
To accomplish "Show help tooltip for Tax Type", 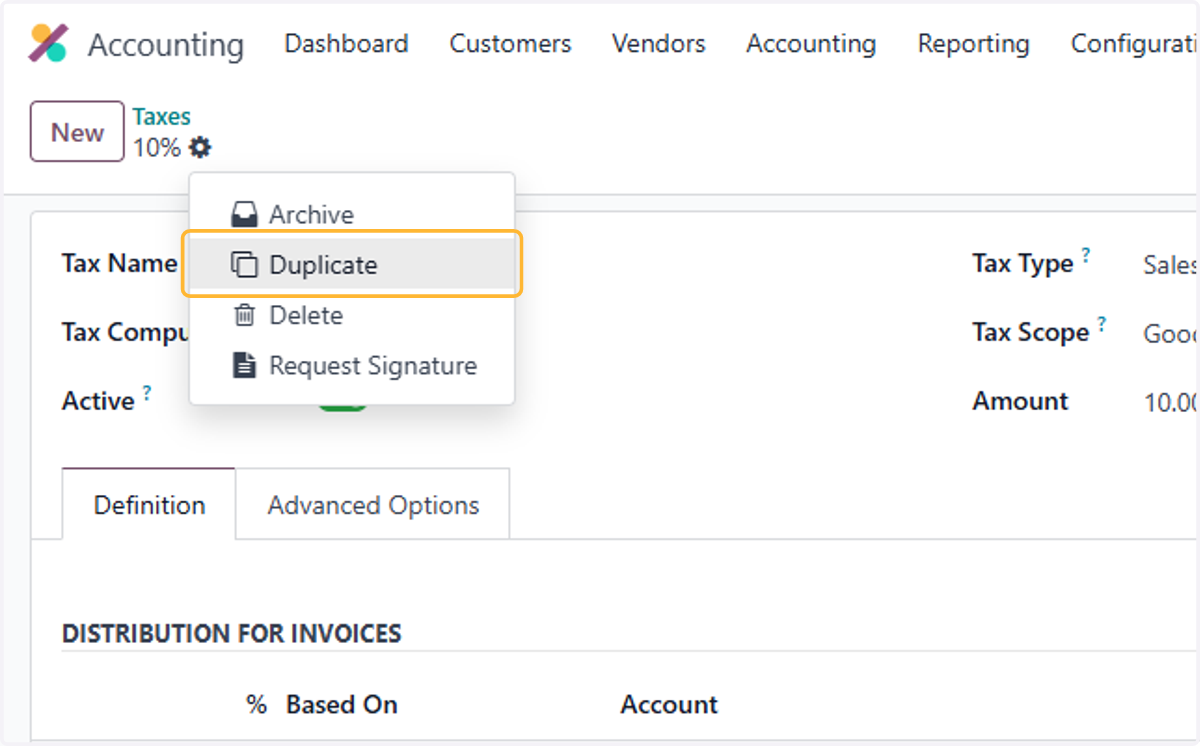I will pyautogui.click(x=1086, y=255).
